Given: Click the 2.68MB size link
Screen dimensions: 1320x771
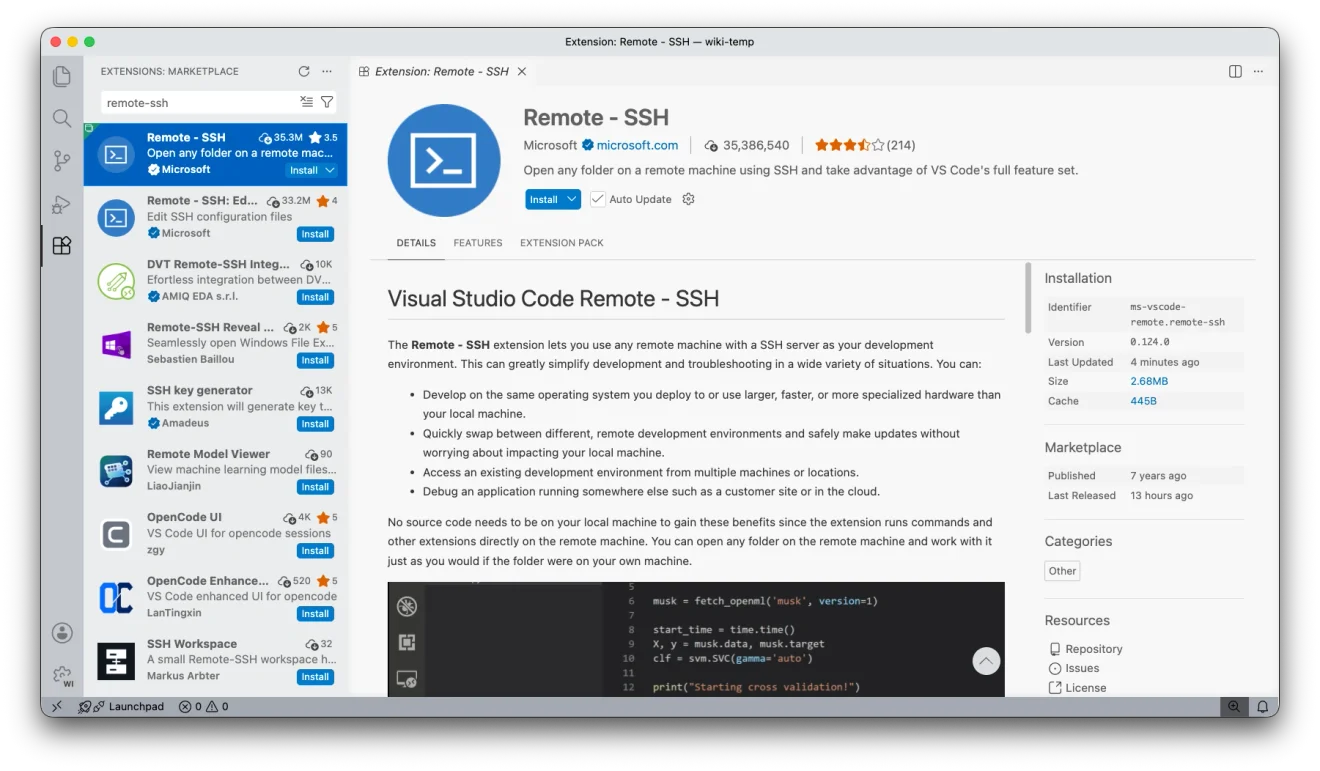Looking at the screenshot, I should [x=1149, y=381].
